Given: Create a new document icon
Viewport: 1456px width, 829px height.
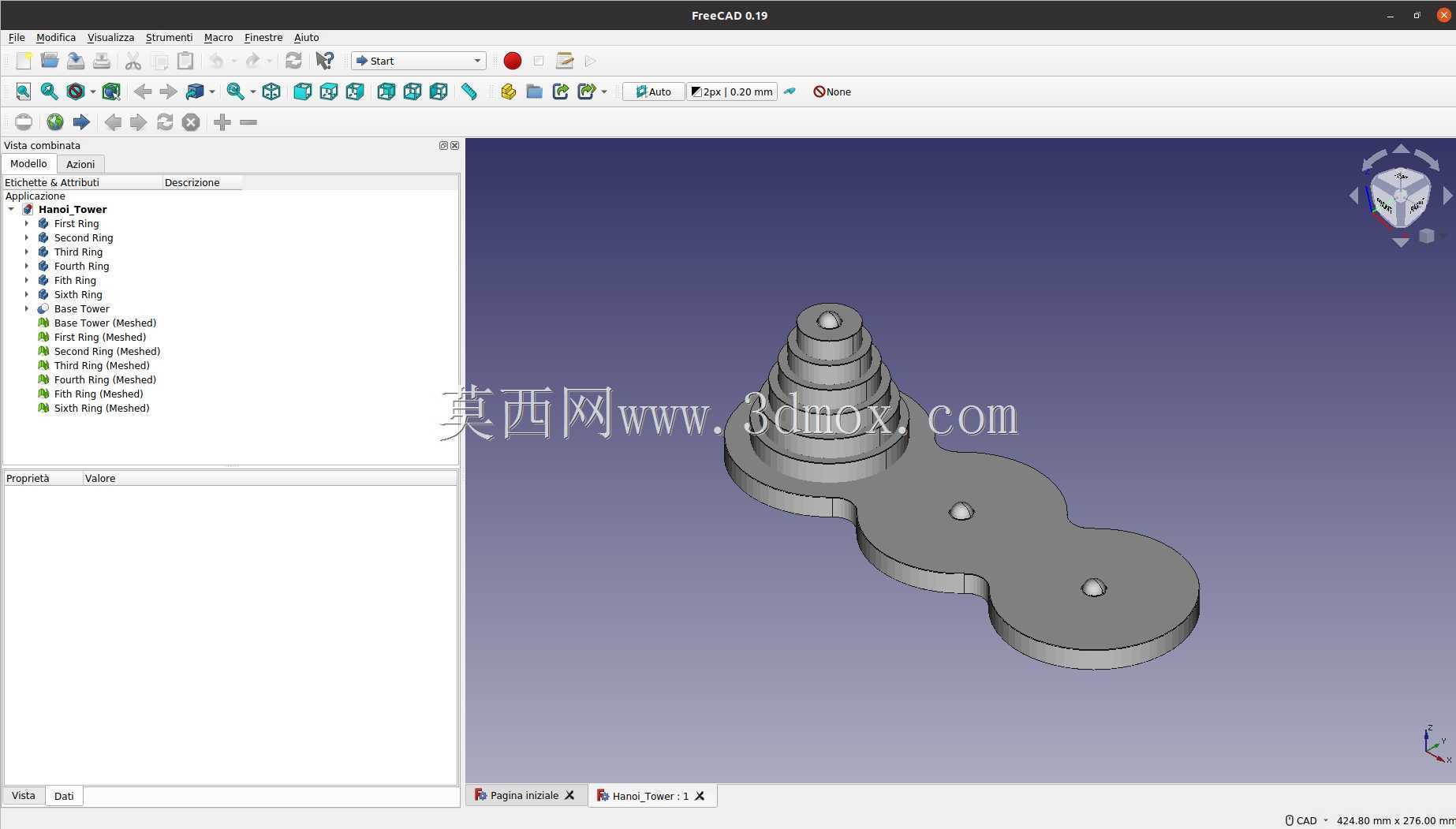Looking at the screenshot, I should pyautogui.click(x=24, y=61).
